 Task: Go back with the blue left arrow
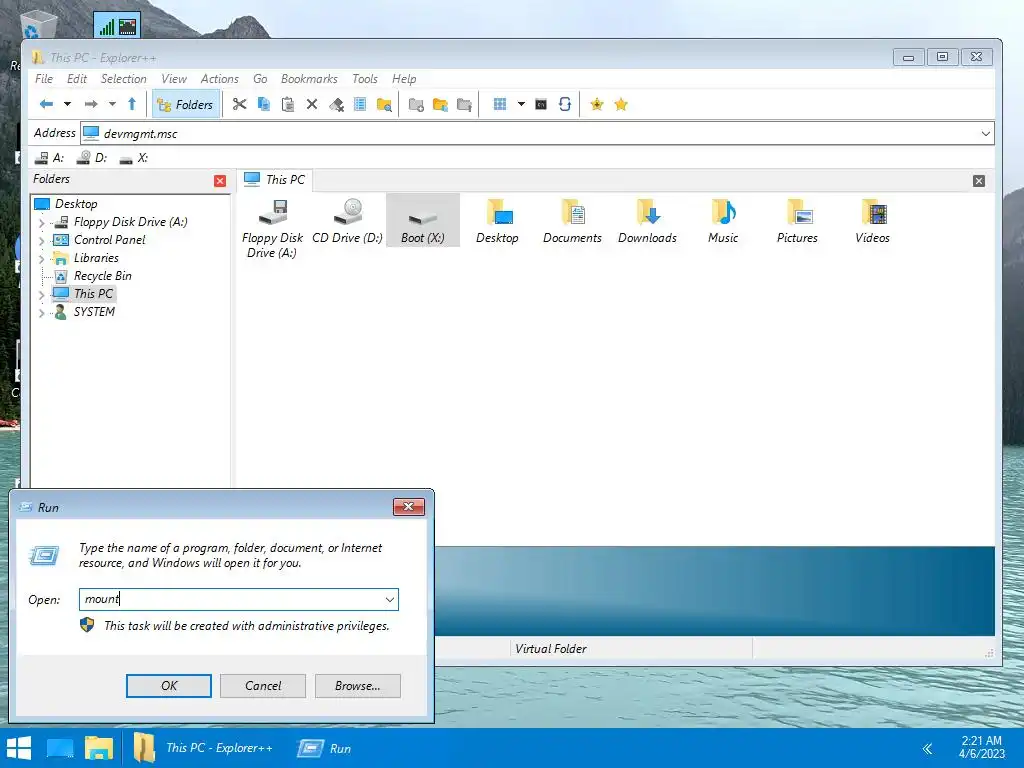(46, 104)
